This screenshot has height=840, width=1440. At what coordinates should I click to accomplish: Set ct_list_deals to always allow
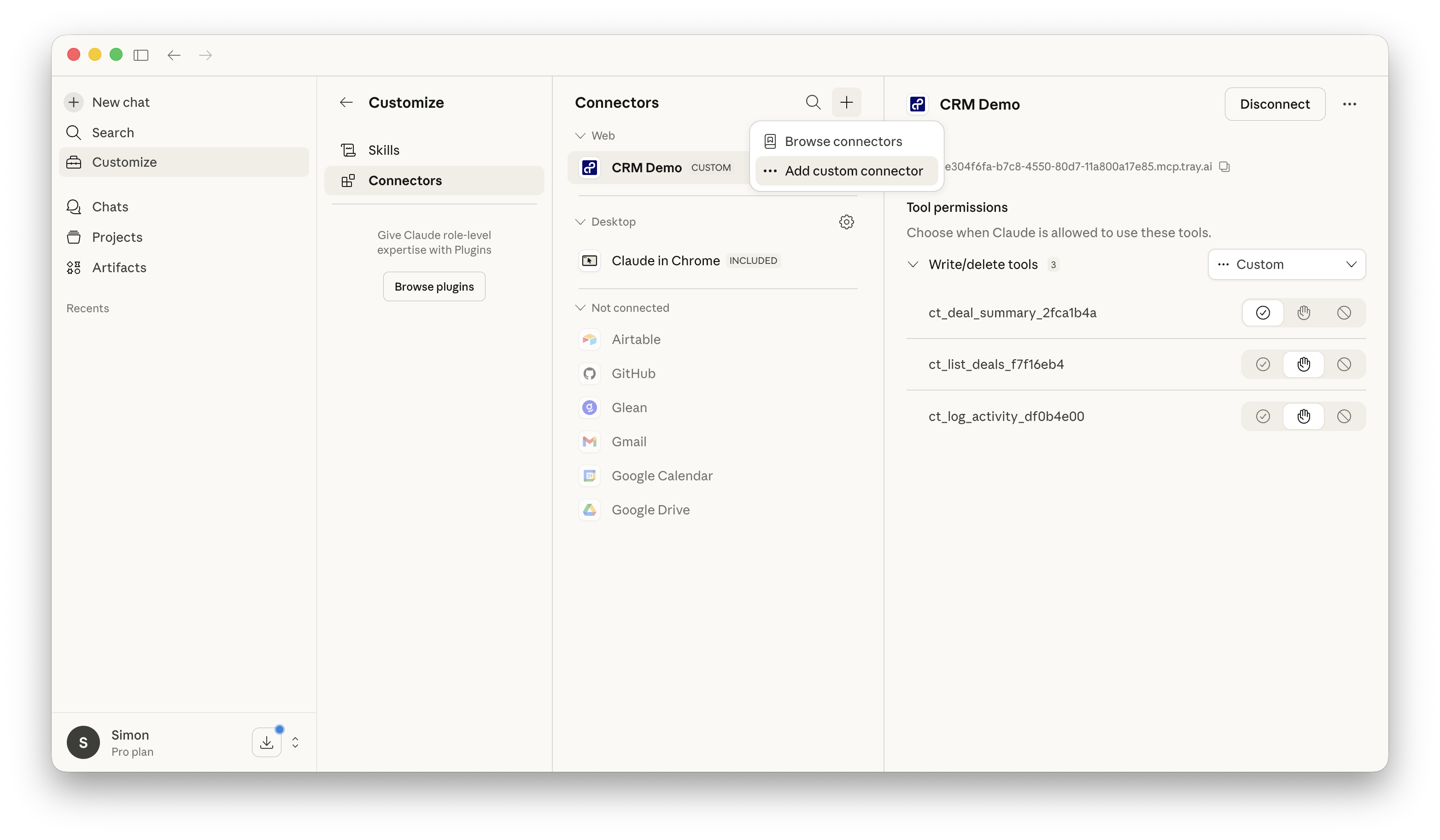coord(1262,365)
